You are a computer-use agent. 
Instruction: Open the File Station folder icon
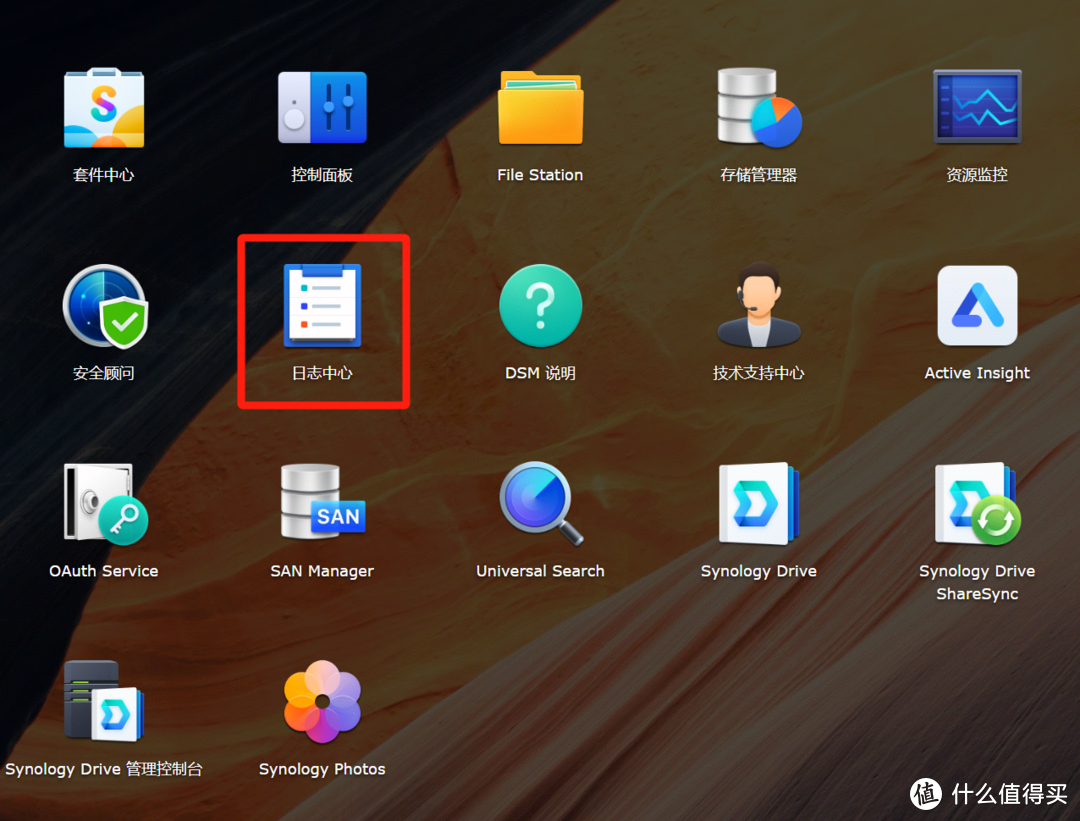pyautogui.click(x=541, y=107)
